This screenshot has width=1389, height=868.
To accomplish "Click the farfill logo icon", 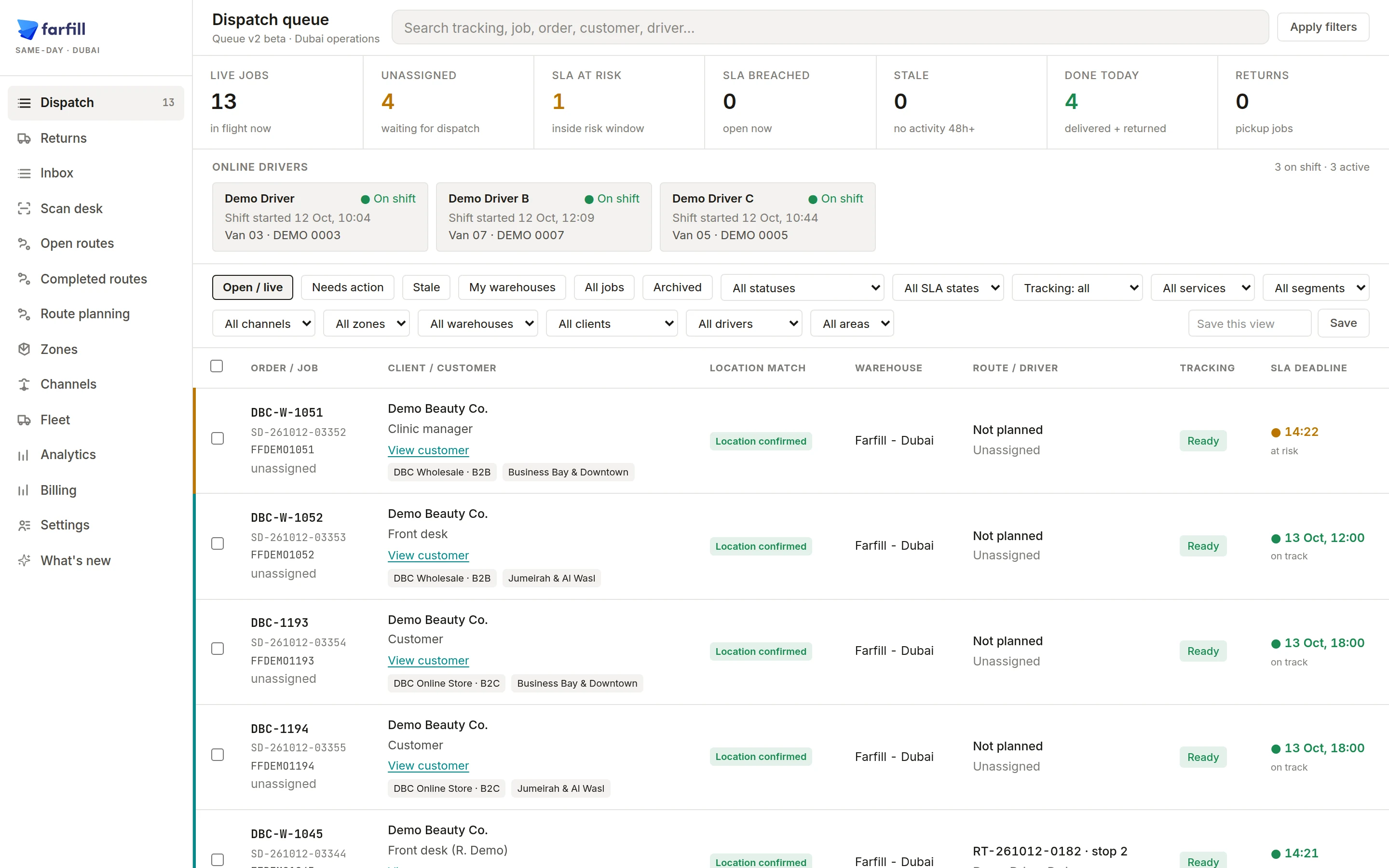I will click(27, 29).
